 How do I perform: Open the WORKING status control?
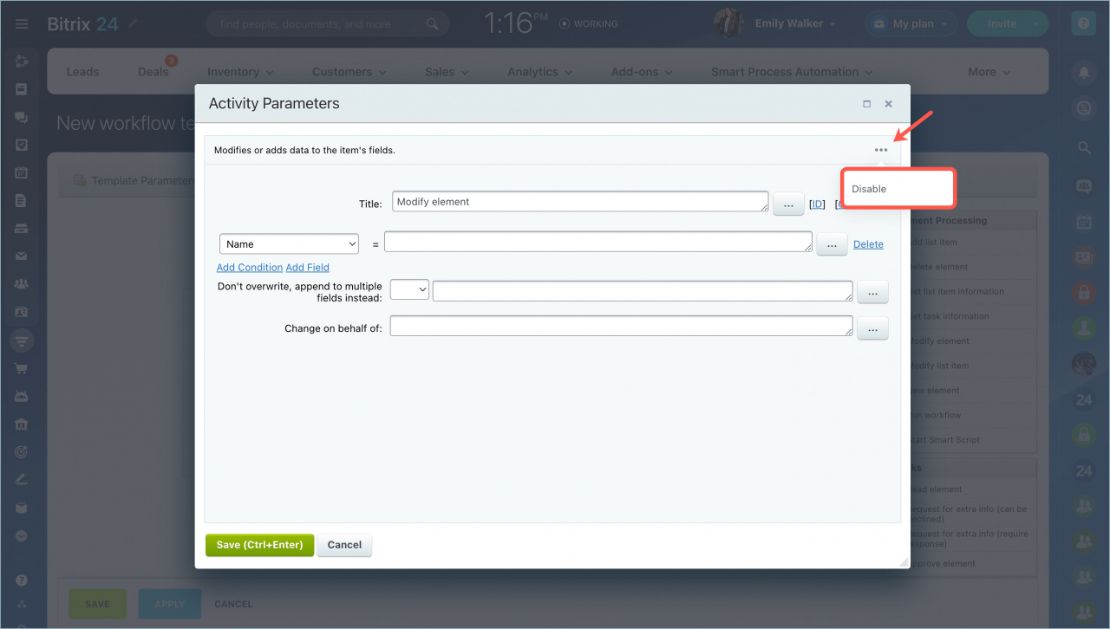point(588,24)
